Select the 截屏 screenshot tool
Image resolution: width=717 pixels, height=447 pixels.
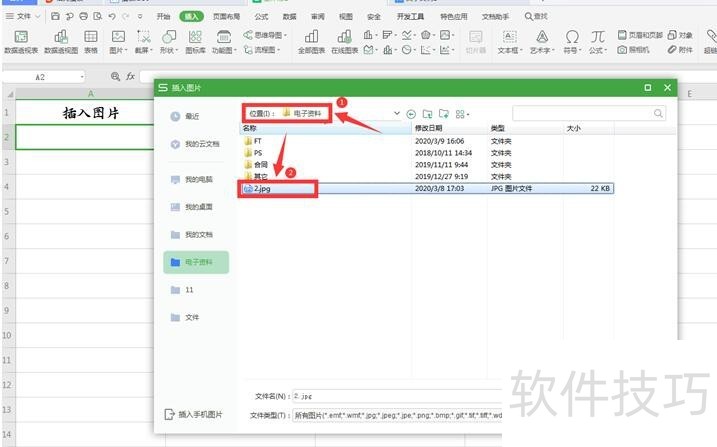click(x=144, y=42)
